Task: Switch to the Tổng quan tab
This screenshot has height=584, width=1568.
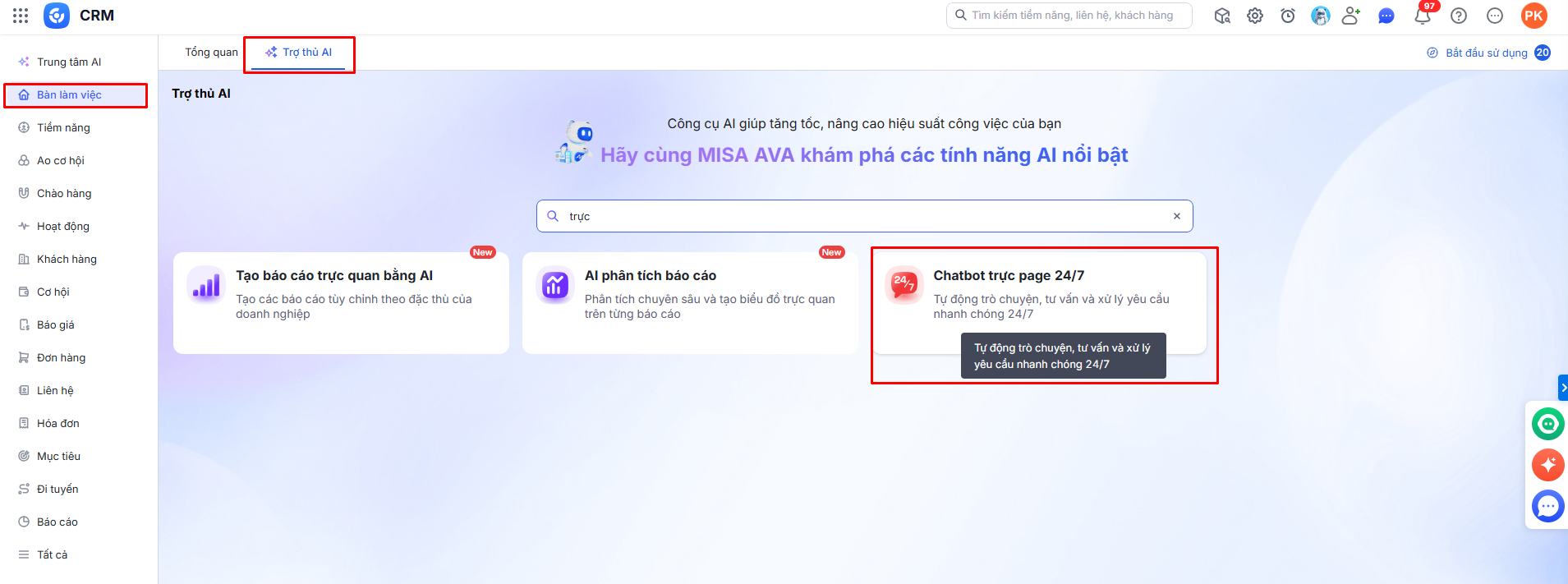Action: pyautogui.click(x=211, y=52)
